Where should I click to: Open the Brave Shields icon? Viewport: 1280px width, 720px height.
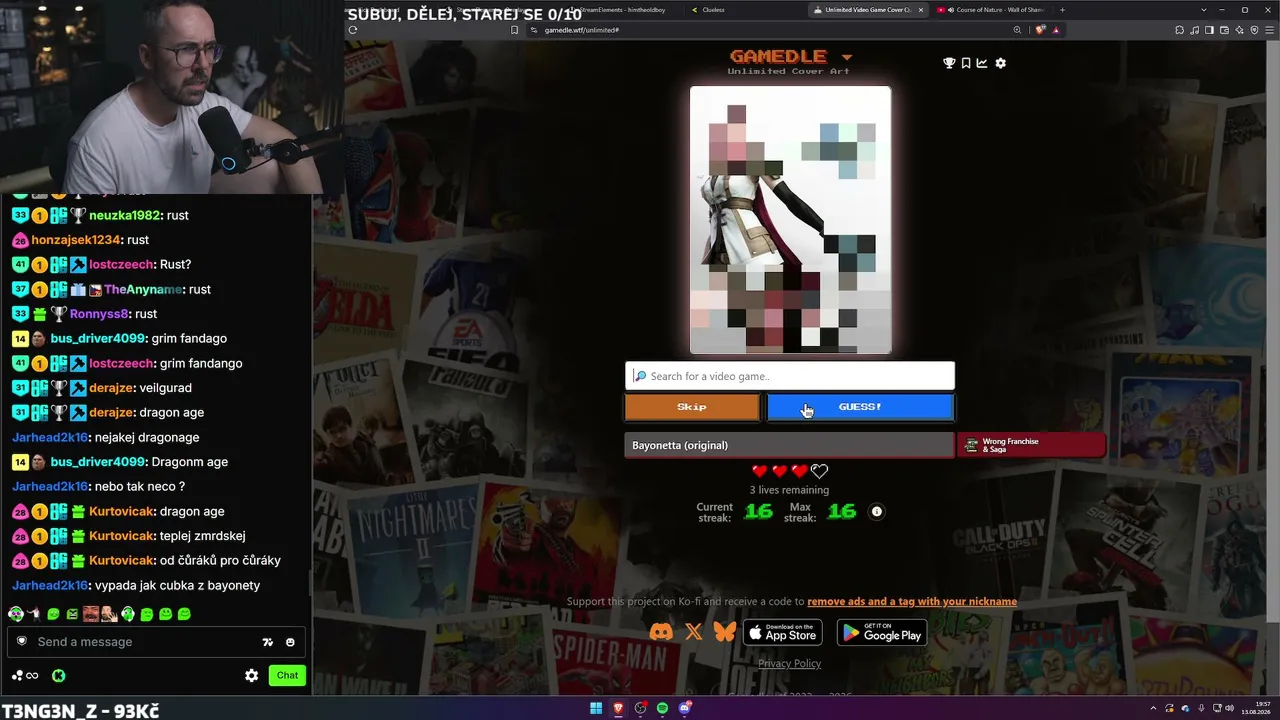[1040, 30]
